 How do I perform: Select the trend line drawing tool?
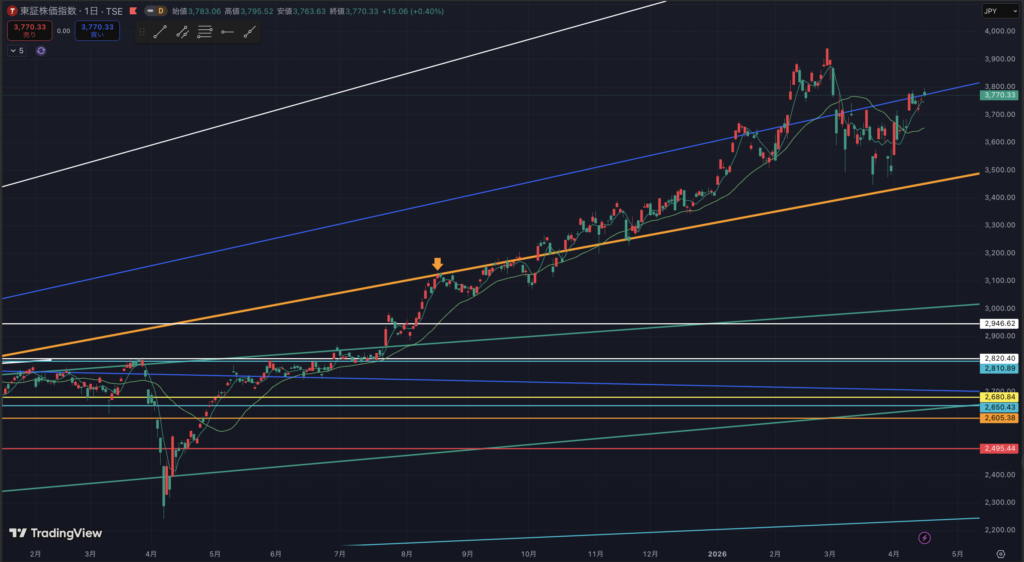coord(158,32)
